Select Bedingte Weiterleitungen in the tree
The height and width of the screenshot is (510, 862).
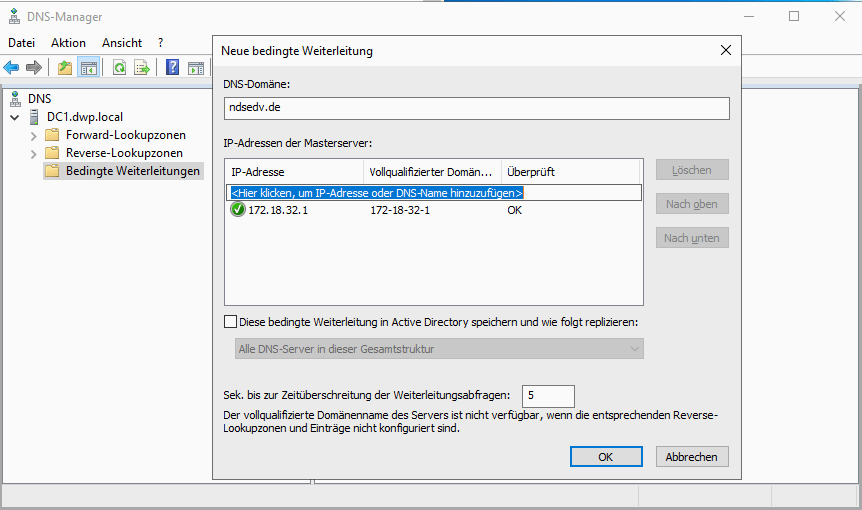pyautogui.click(x=132, y=171)
